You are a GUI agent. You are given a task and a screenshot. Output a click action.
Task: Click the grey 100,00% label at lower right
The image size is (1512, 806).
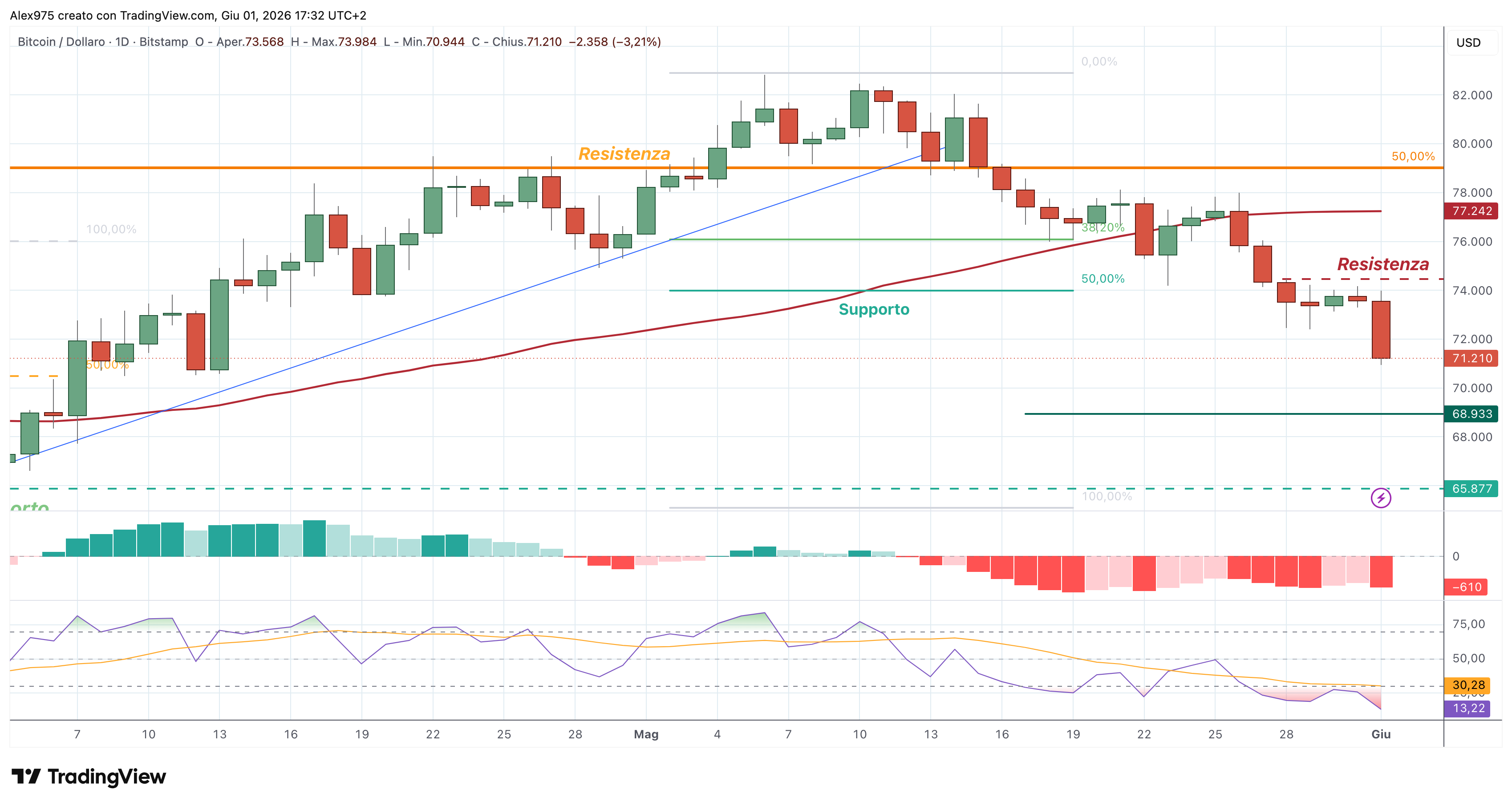(1107, 496)
